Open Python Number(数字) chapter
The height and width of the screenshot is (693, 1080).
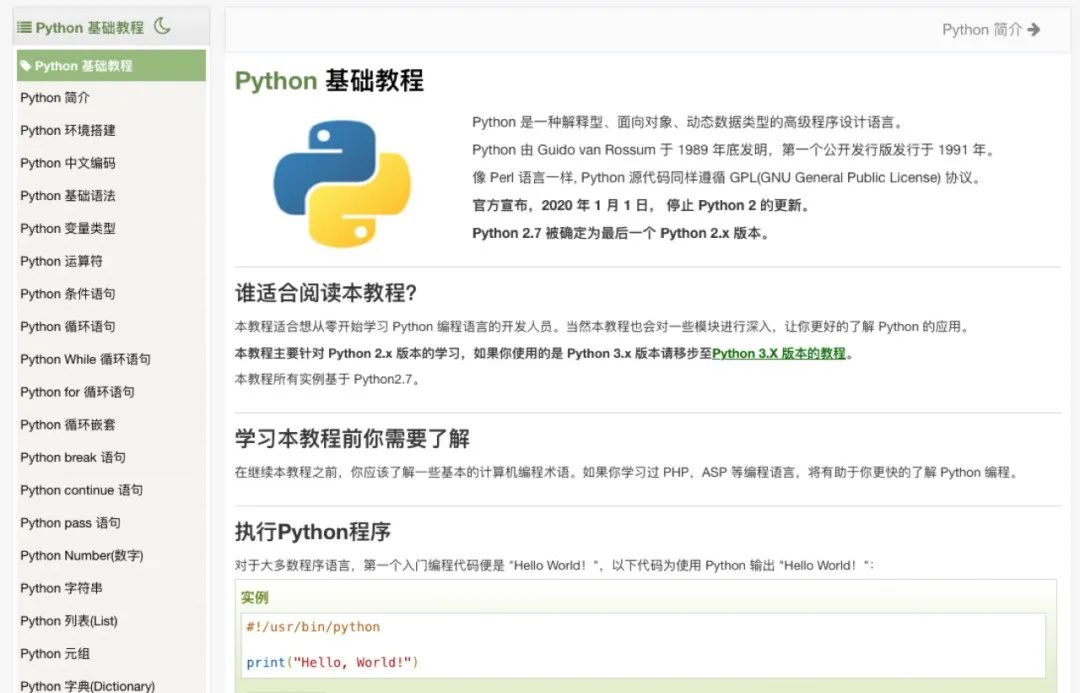82,556
